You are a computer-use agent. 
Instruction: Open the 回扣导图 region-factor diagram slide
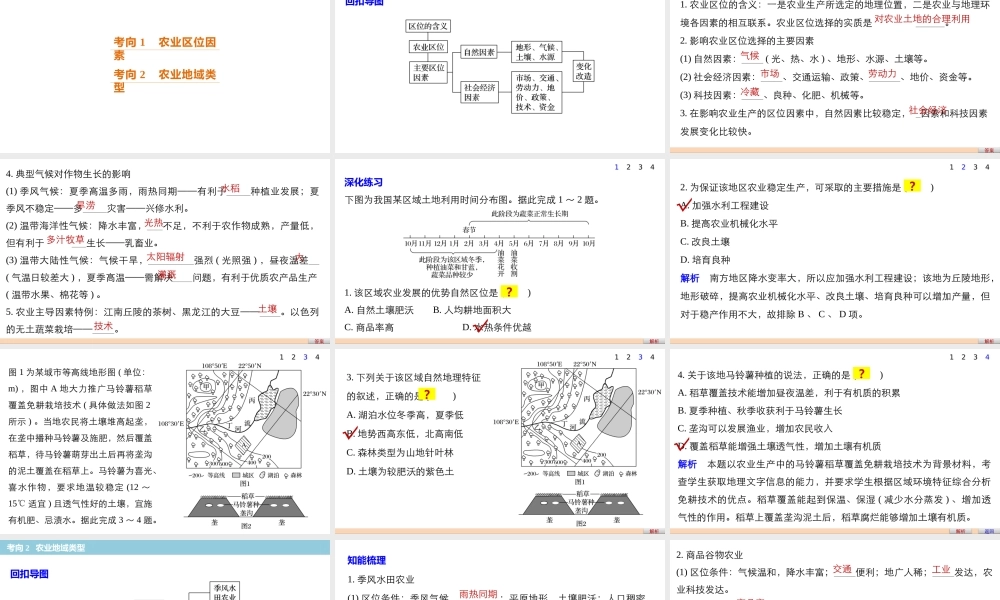click(499, 75)
